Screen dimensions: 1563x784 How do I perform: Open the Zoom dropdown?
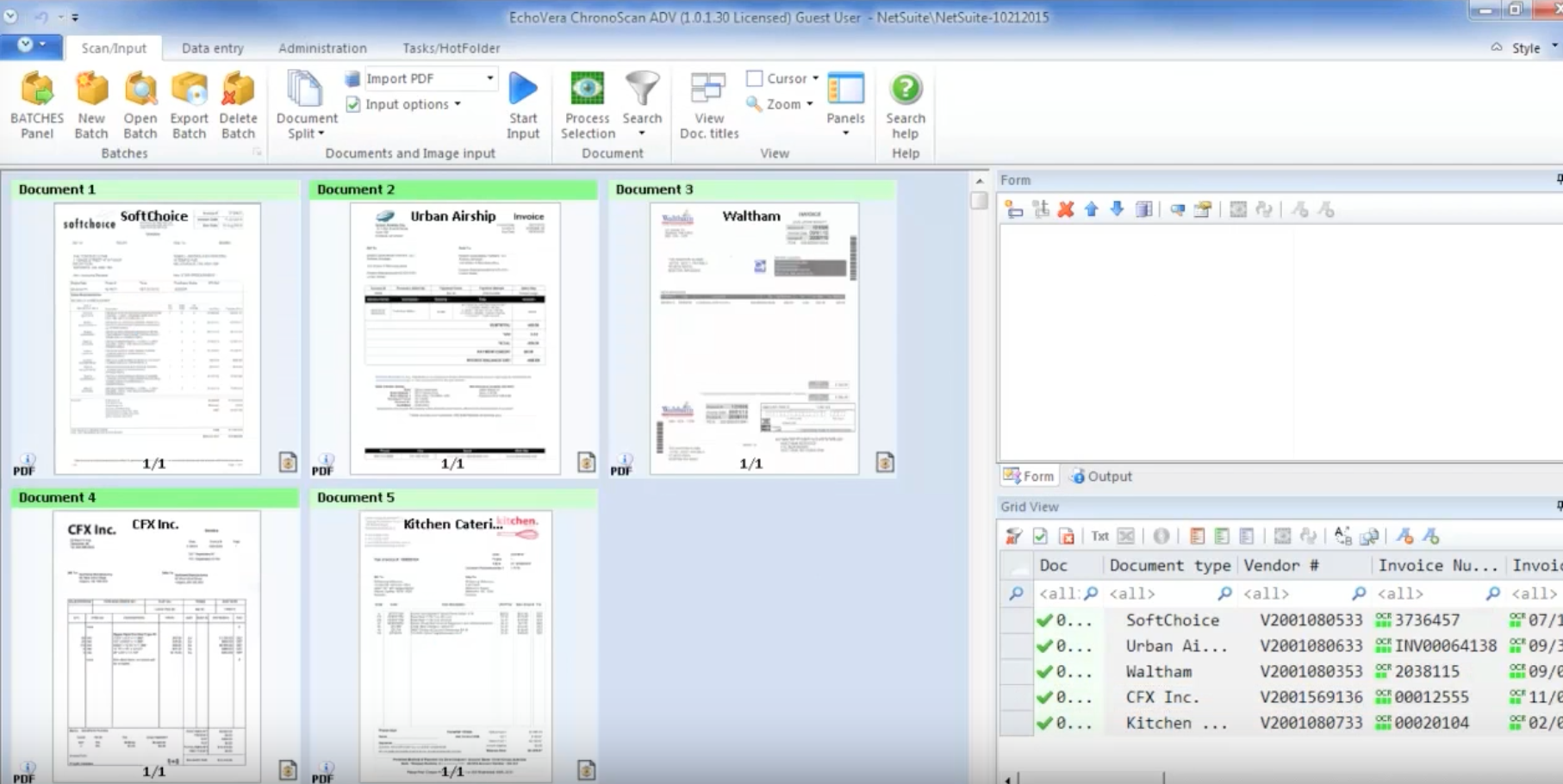pyautogui.click(x=810, y=104)
